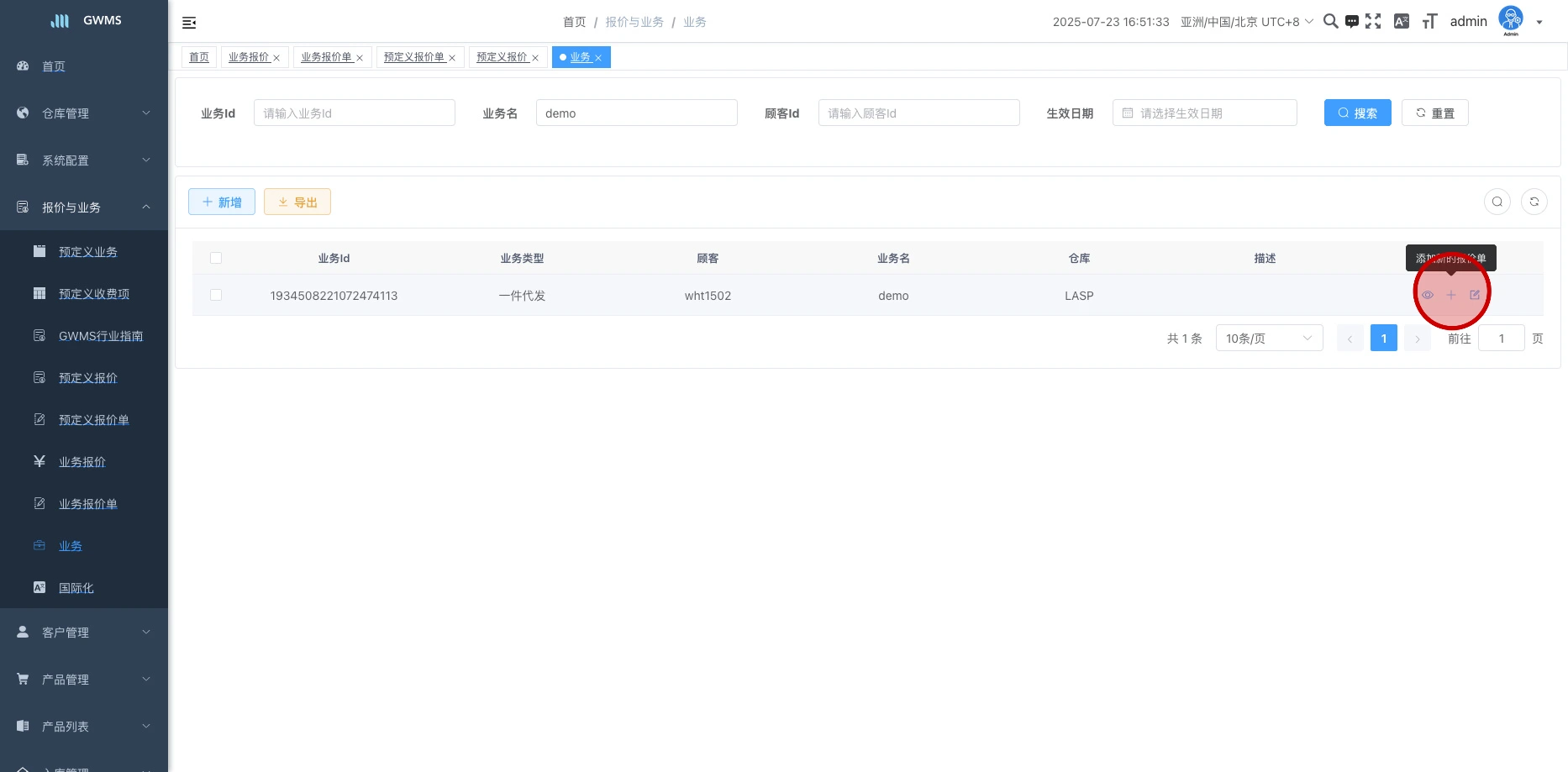Open the font size icon
Image resolution: width=1568 pixels, height=772 pixels.
(1429, 22)
